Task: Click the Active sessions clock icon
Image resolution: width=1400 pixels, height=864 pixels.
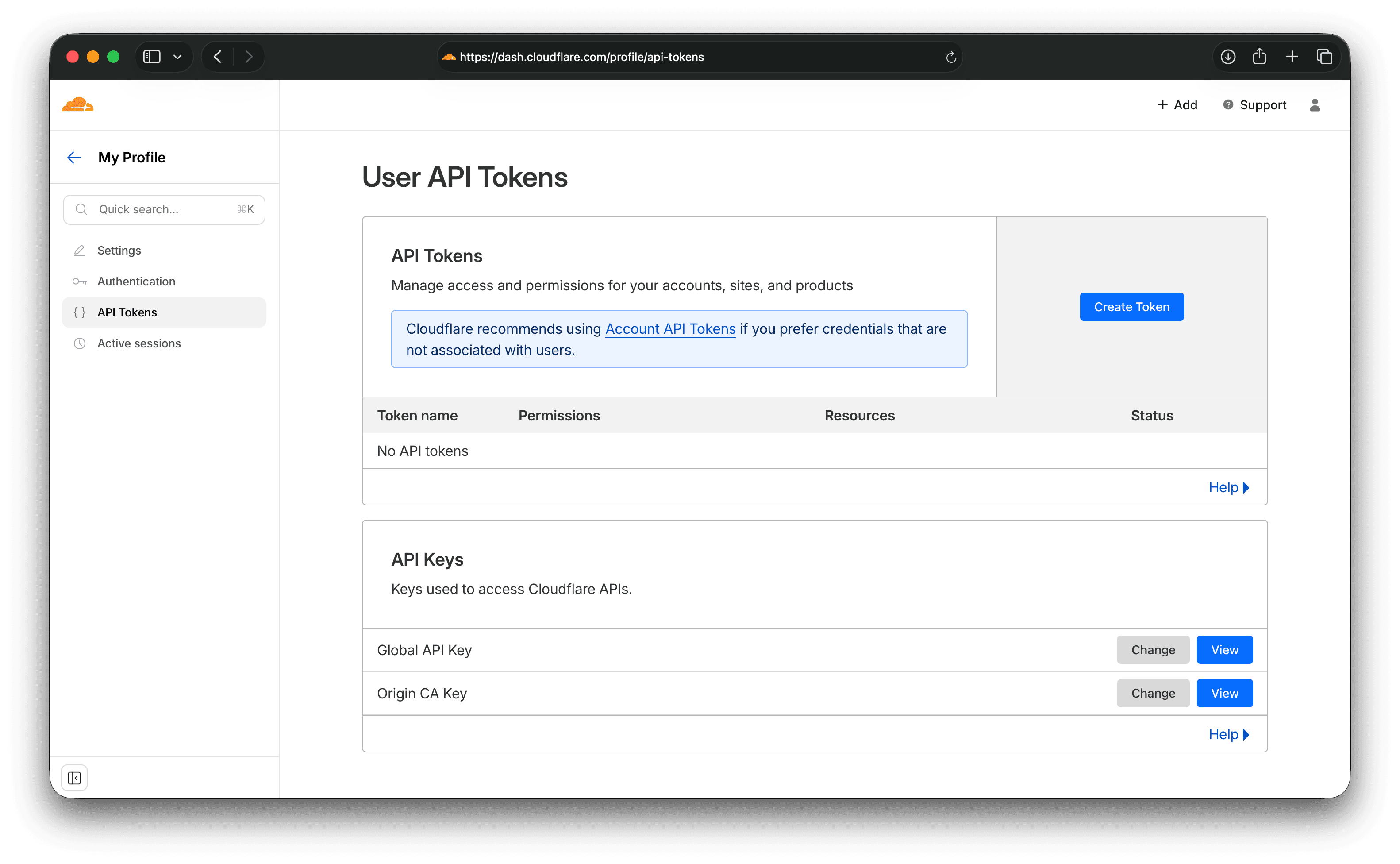Action: pyautogui.click(x=79, y=343)
